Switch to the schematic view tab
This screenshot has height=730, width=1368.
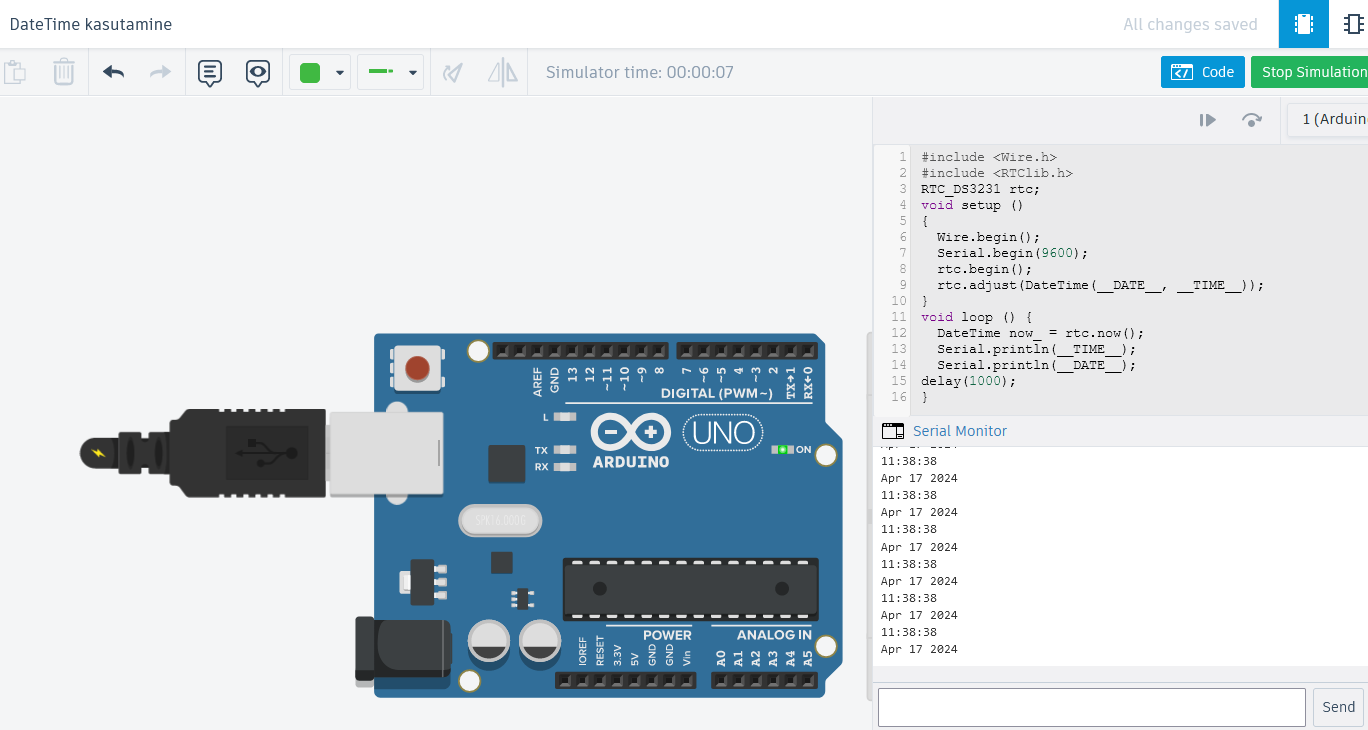coord(1352,24)
